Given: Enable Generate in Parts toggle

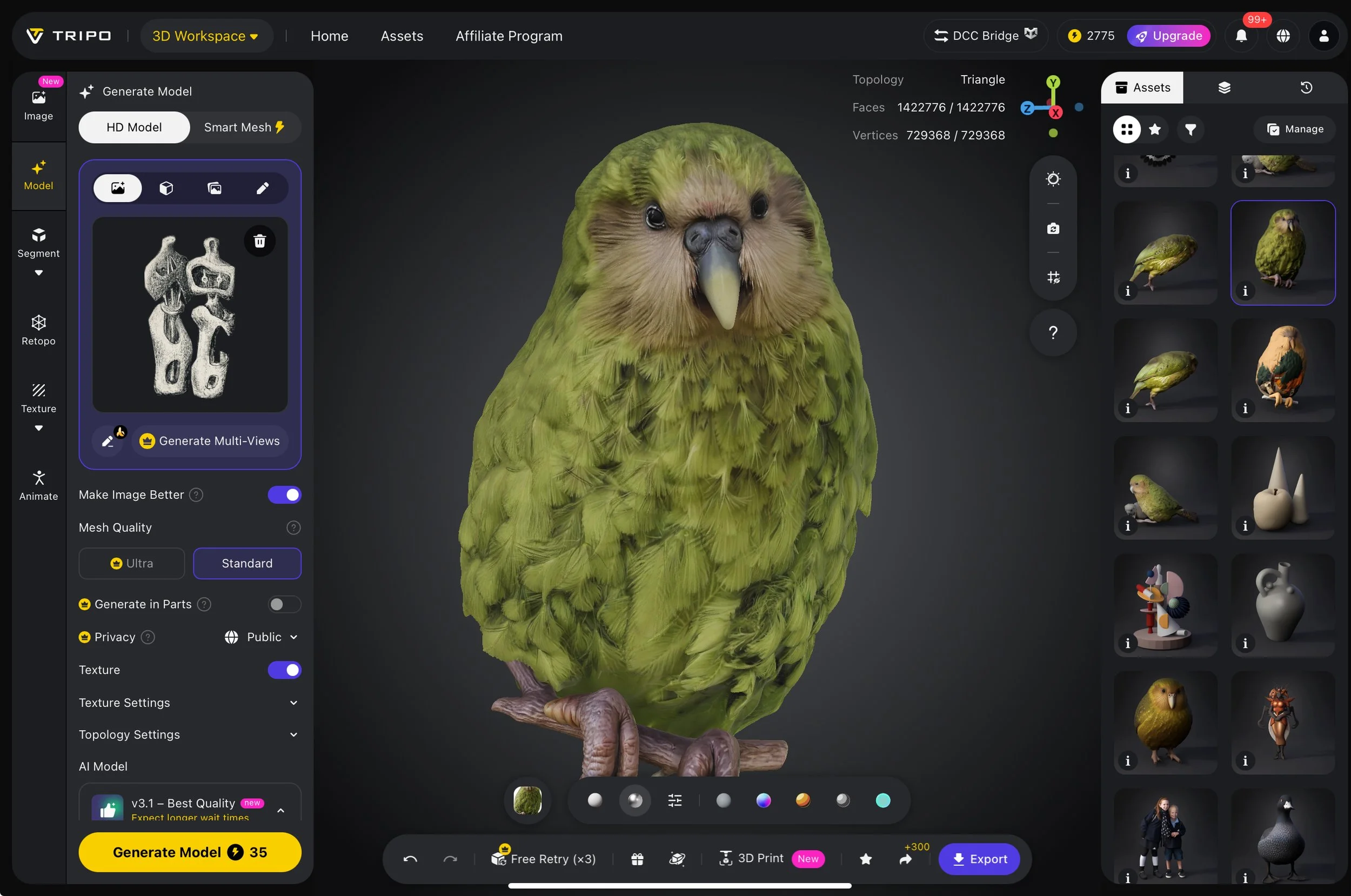Looking at the screenshot, I should tap(284, 604).
